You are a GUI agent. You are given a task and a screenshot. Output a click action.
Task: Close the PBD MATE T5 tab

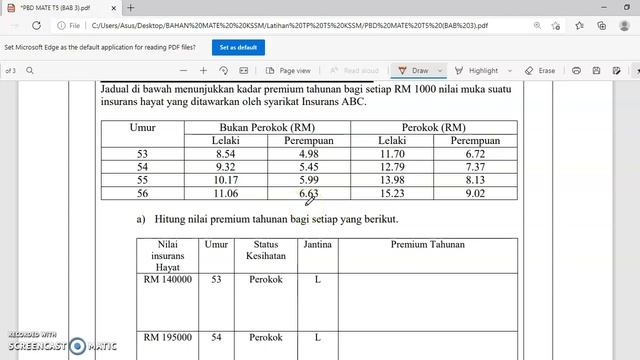(114, 8)
